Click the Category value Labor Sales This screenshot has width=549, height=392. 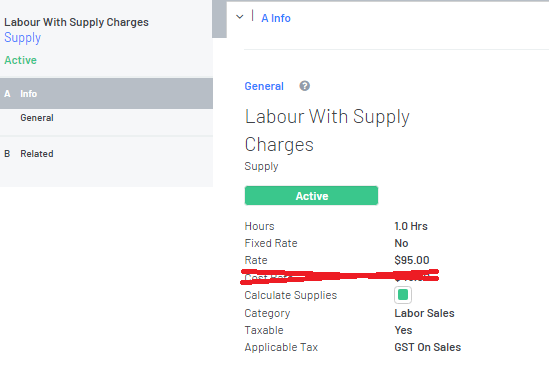424,313
